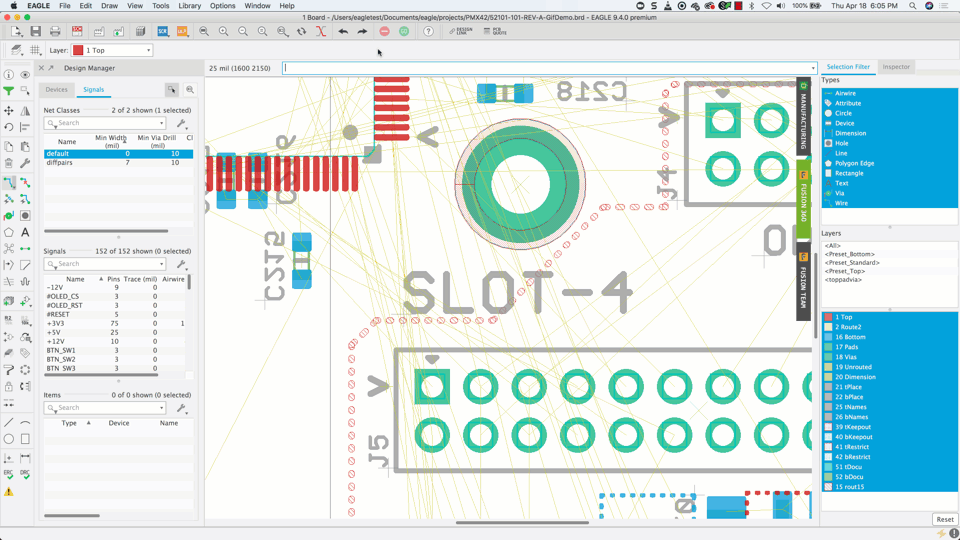Click the Delete trash tool icon
Image resolution: width=960 pixels, height=540 pixels.
point(9,163)
